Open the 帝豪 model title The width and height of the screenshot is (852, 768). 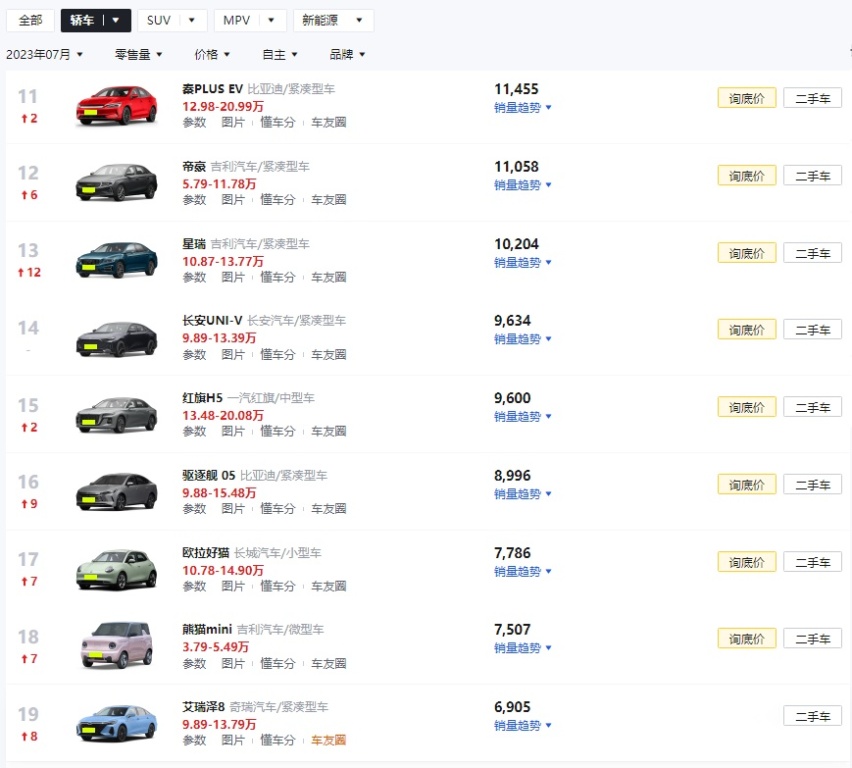point(194,166)
